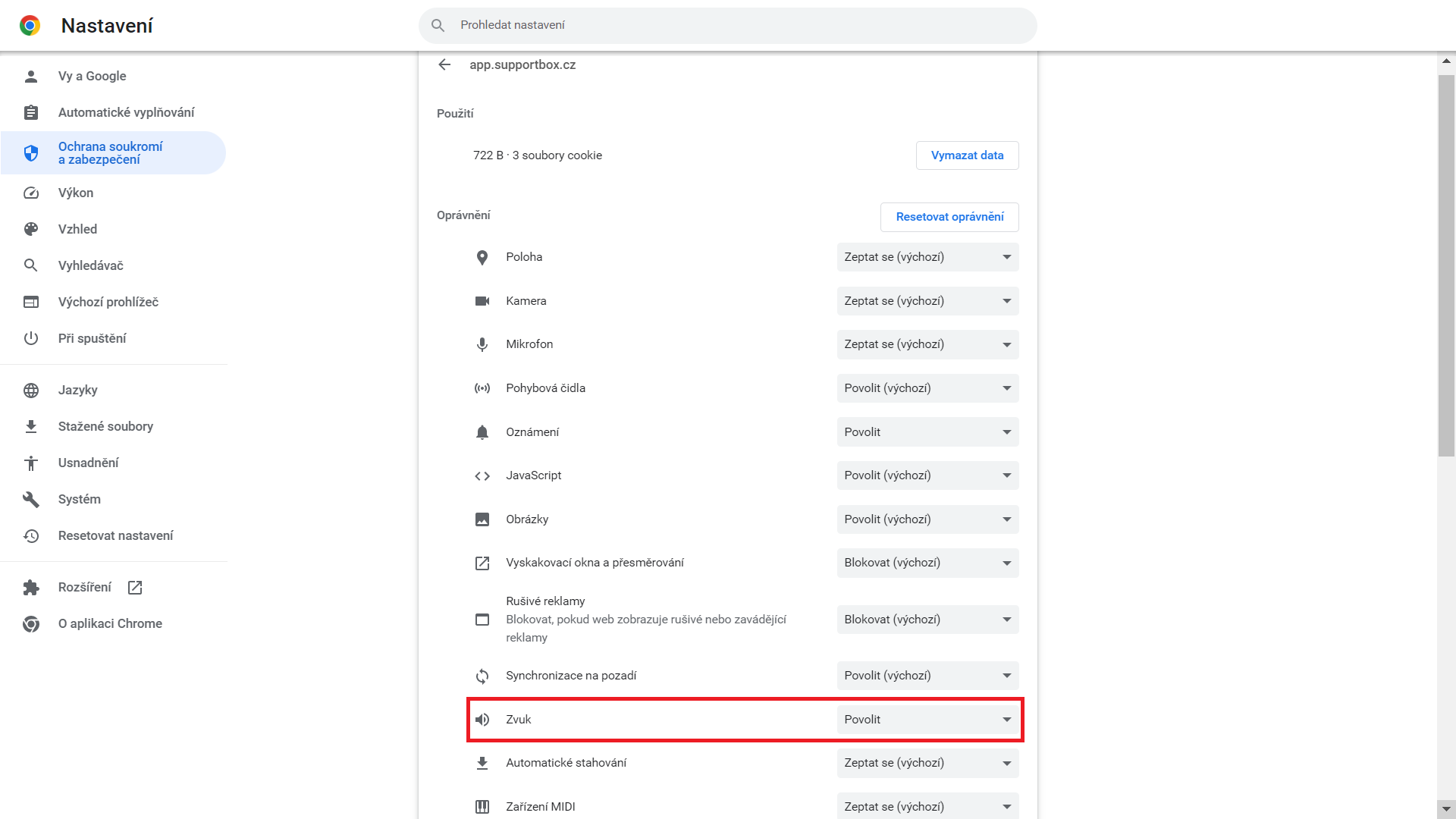The height and width of the screenshot is (819, 1456).
Task: Click the Resetovat oprávnění button
Action: 949,217
